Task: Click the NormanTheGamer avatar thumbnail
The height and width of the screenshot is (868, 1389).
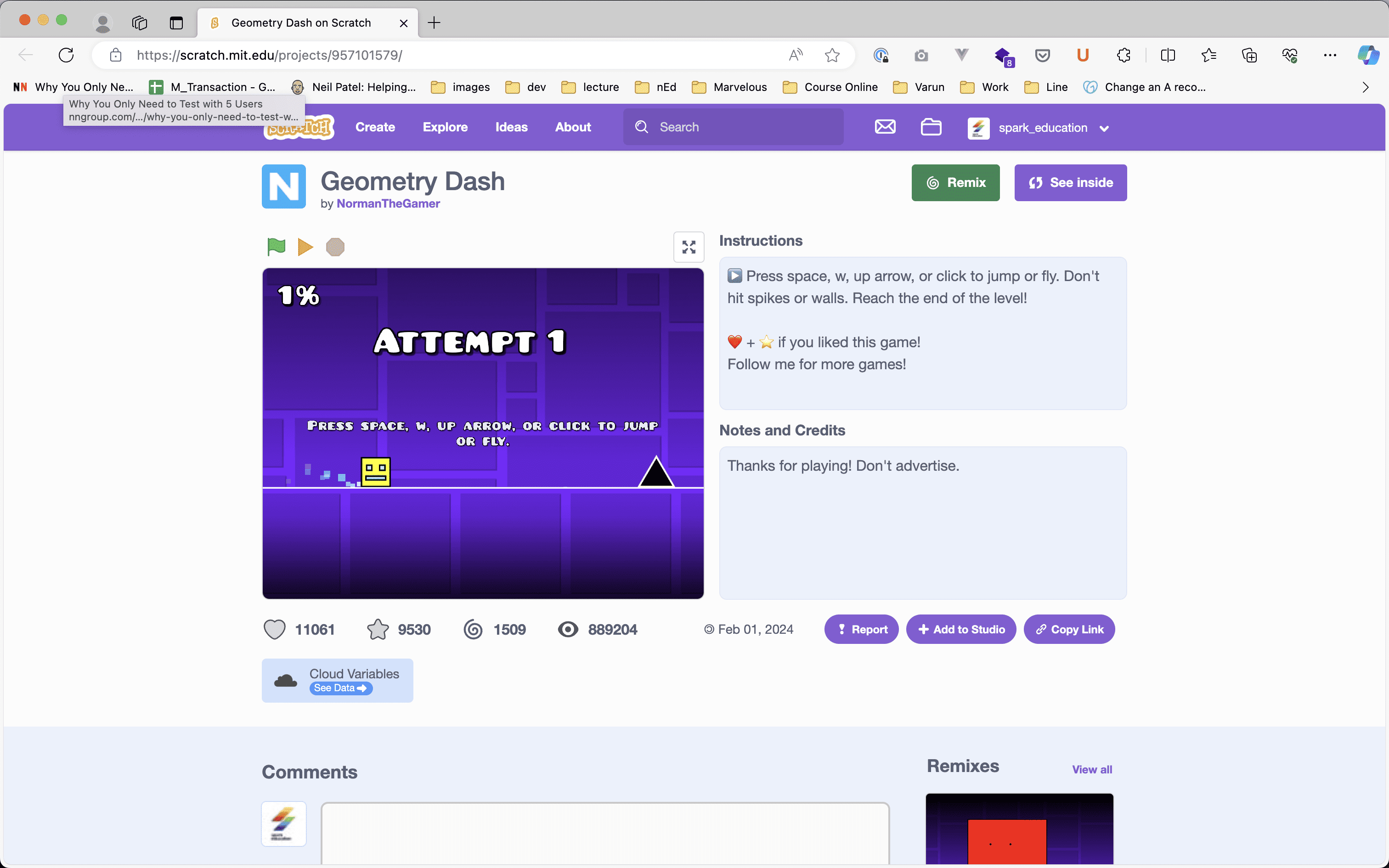Action: [x=283, y=186]
